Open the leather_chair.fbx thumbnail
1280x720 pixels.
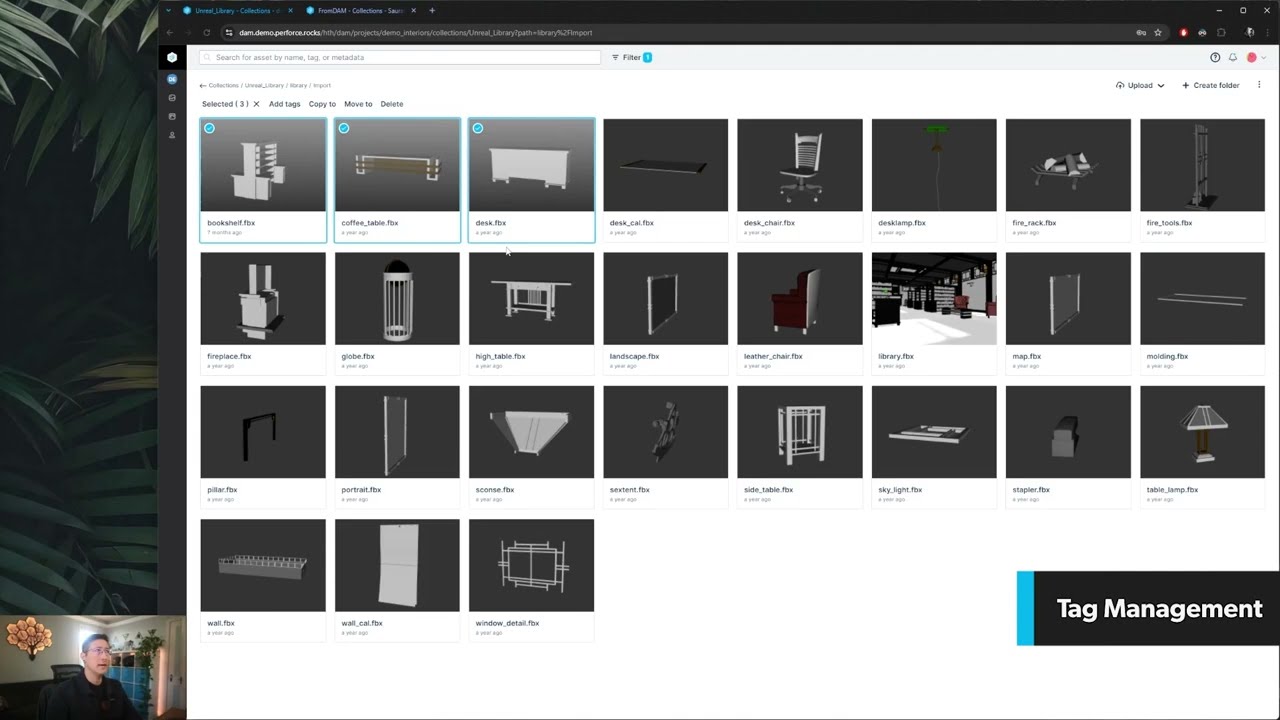[800, 298]
